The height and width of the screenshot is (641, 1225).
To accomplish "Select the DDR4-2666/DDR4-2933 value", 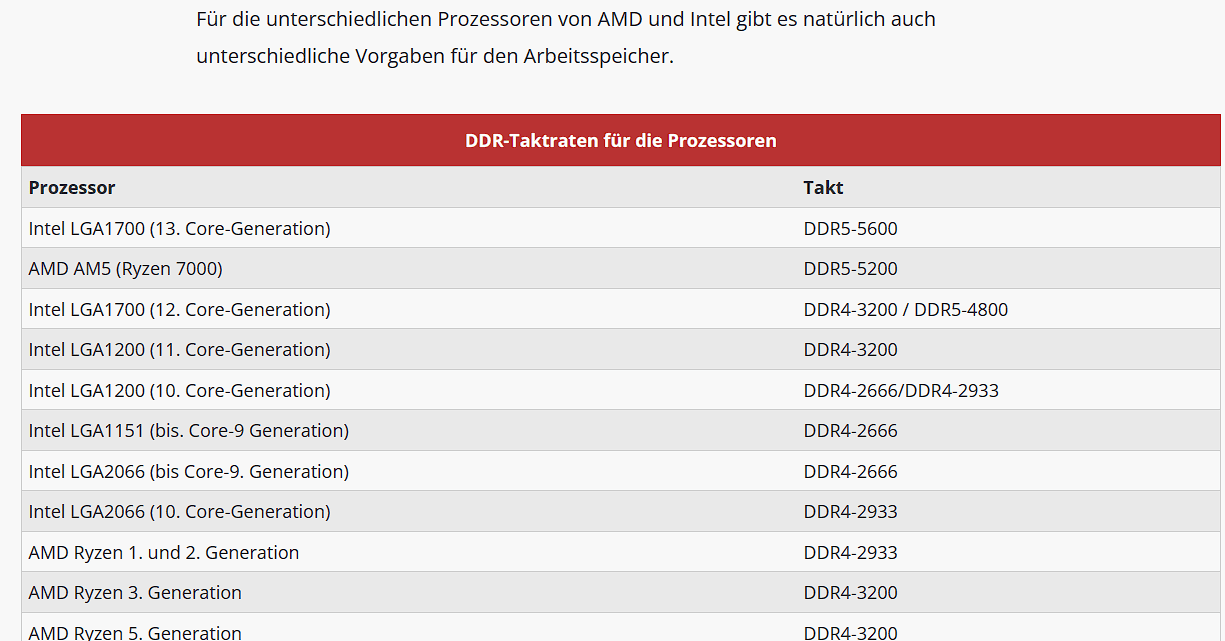I will 901,390.
